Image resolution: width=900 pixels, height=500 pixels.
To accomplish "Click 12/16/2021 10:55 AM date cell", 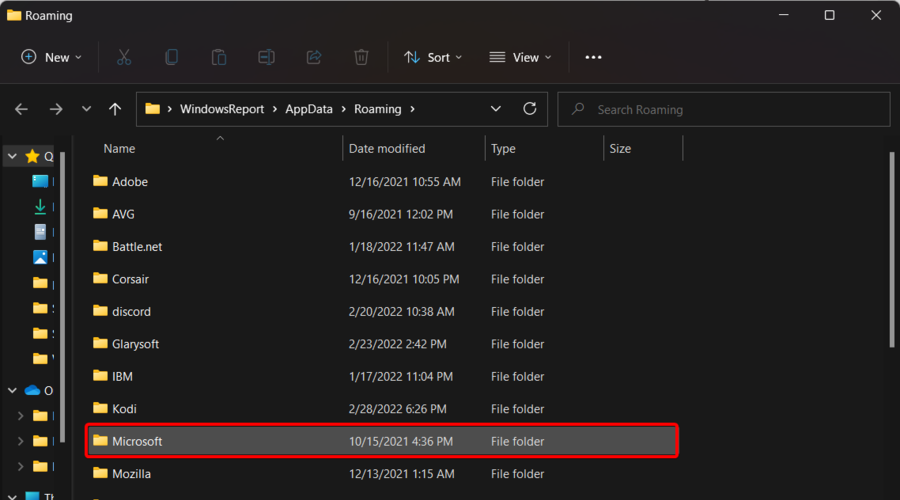I will pos(405,182).
